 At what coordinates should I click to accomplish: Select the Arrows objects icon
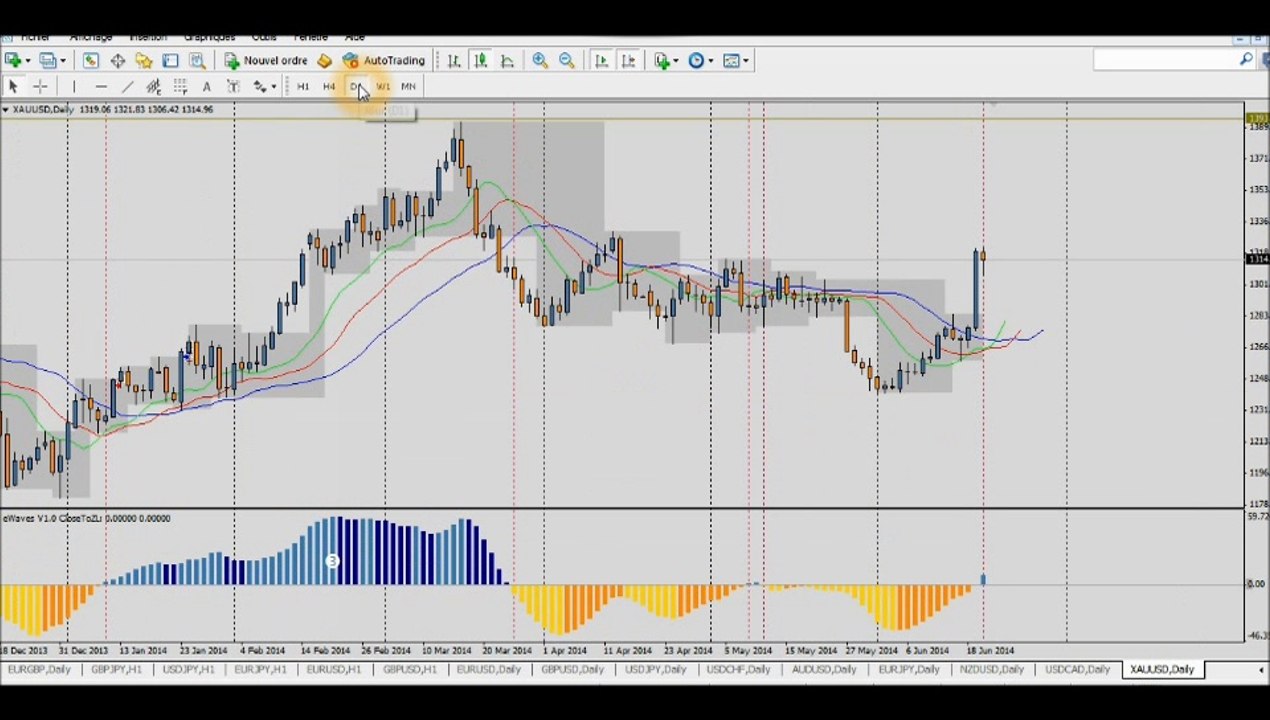pyautogui.click(x=259, y=87)
